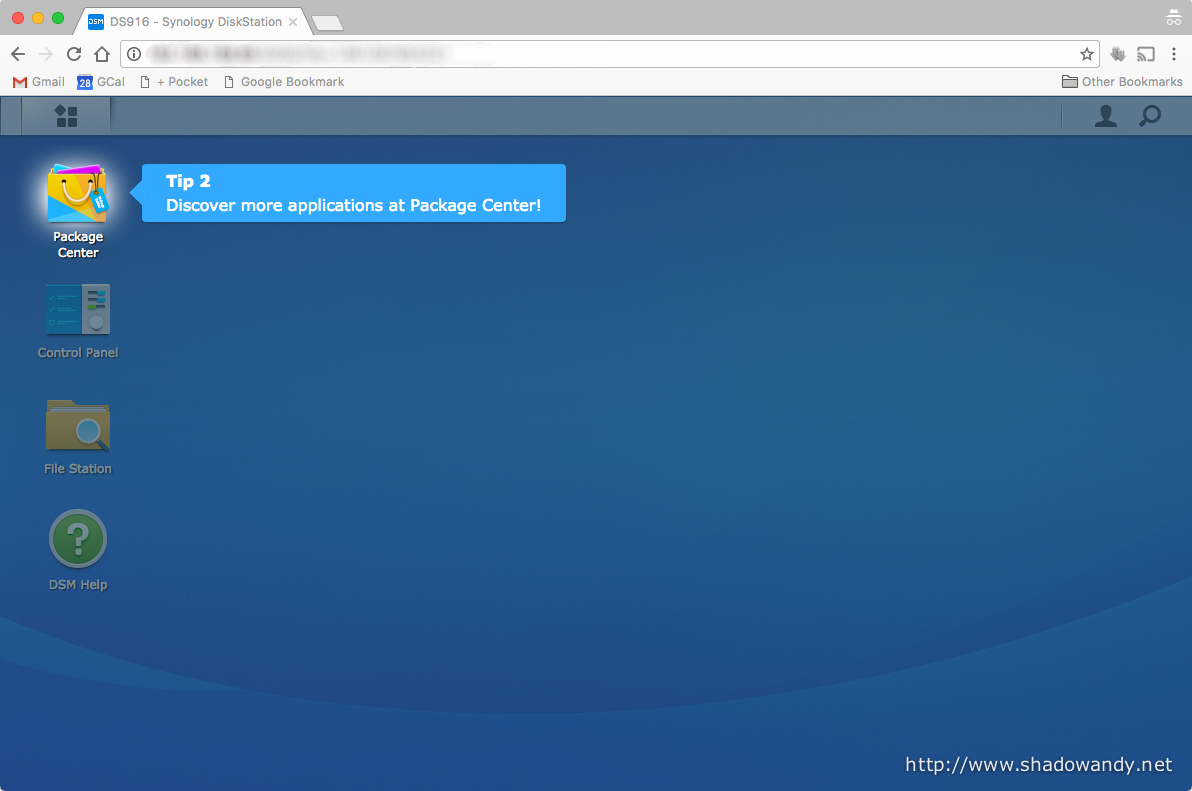Viewport: 1192px width, 791px height.
Task: Open the DSM Main Menu grid icon
Action: coord(66,116)
